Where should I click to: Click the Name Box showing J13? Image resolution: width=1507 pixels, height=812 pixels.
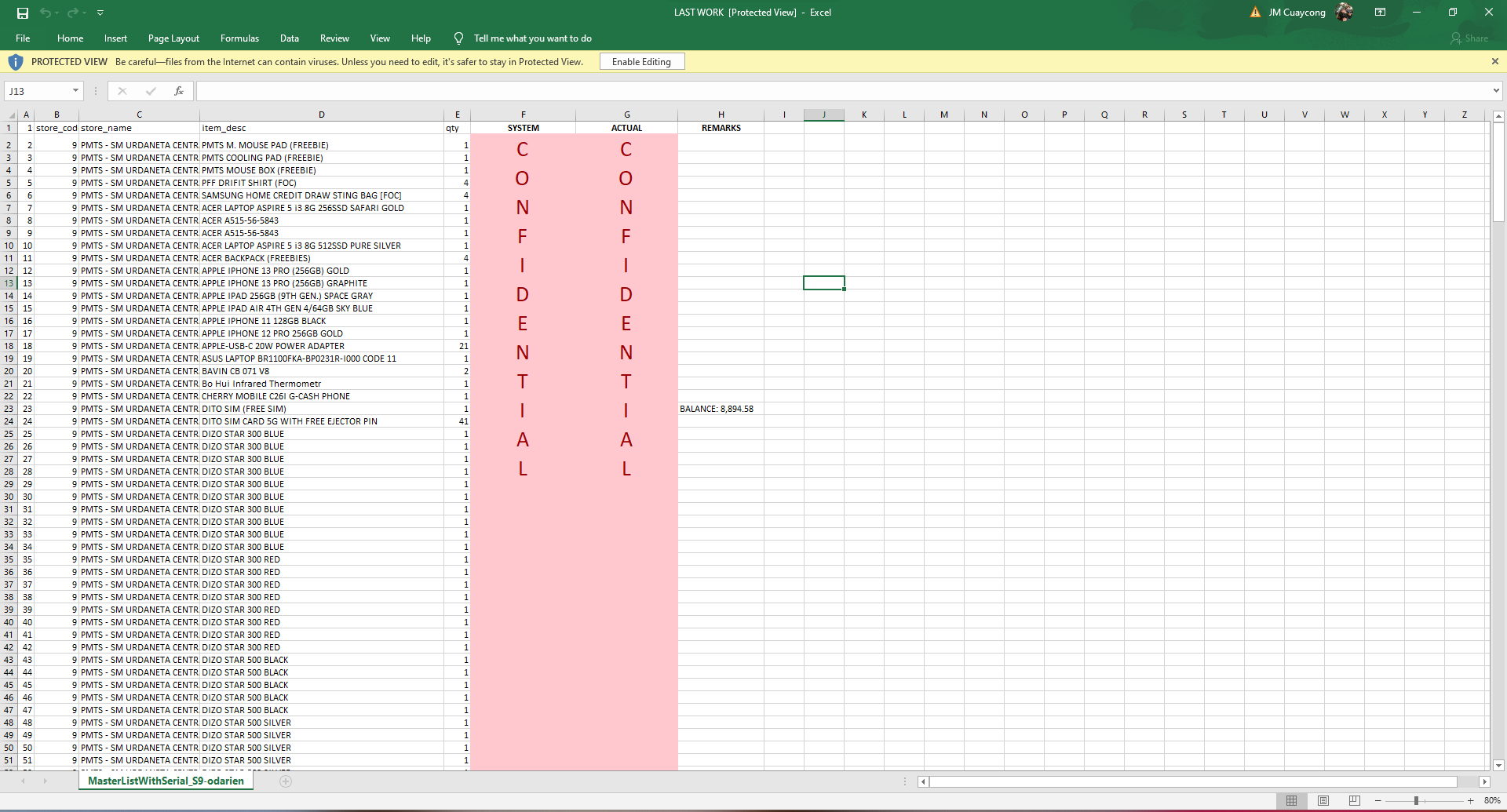click(x=38, y=91)
